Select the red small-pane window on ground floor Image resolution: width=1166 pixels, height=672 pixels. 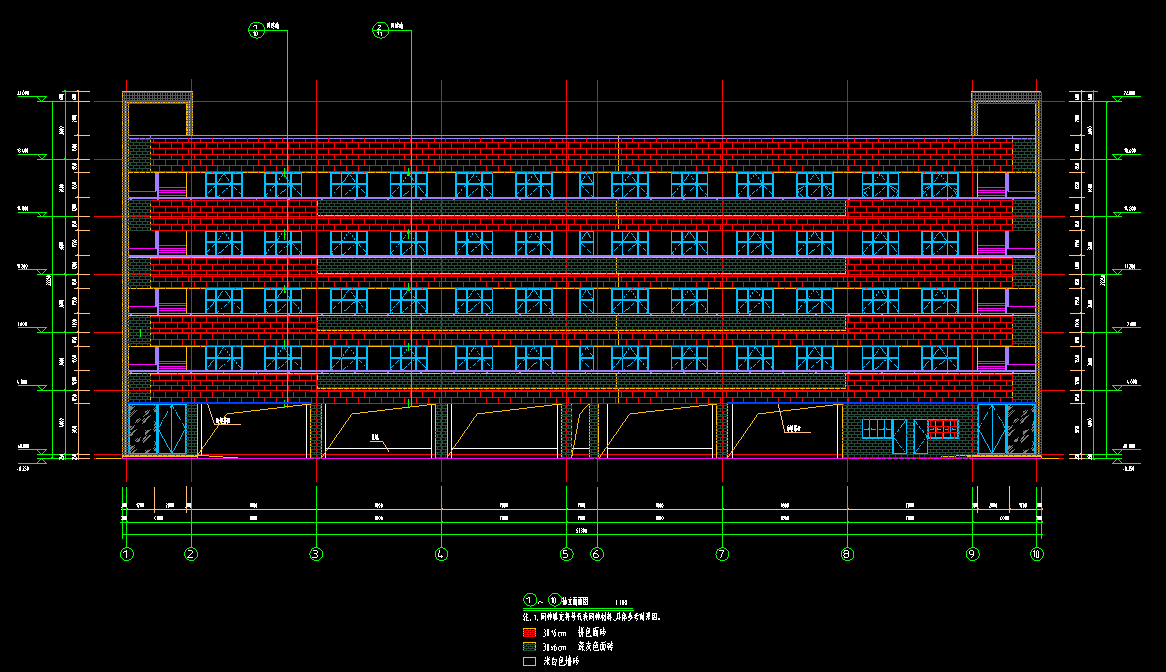[942, 429]
